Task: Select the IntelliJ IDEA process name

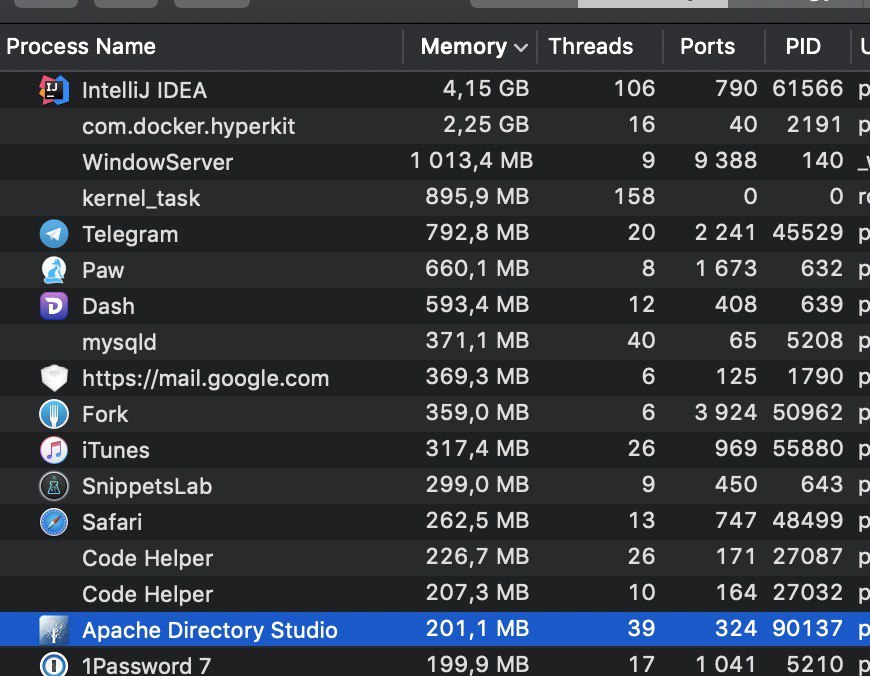Action: click(144, 90)
